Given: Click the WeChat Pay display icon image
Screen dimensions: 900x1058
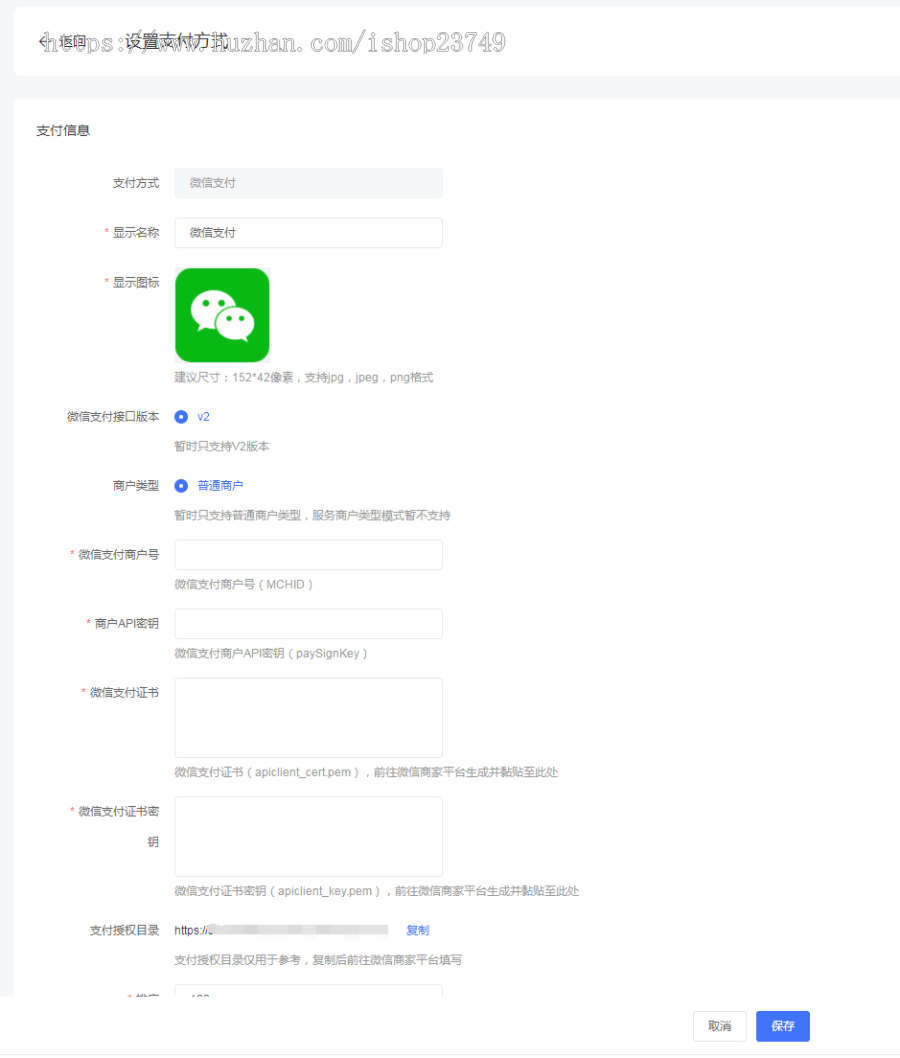Looking at the screenshot, I should (x=222, y=315).
